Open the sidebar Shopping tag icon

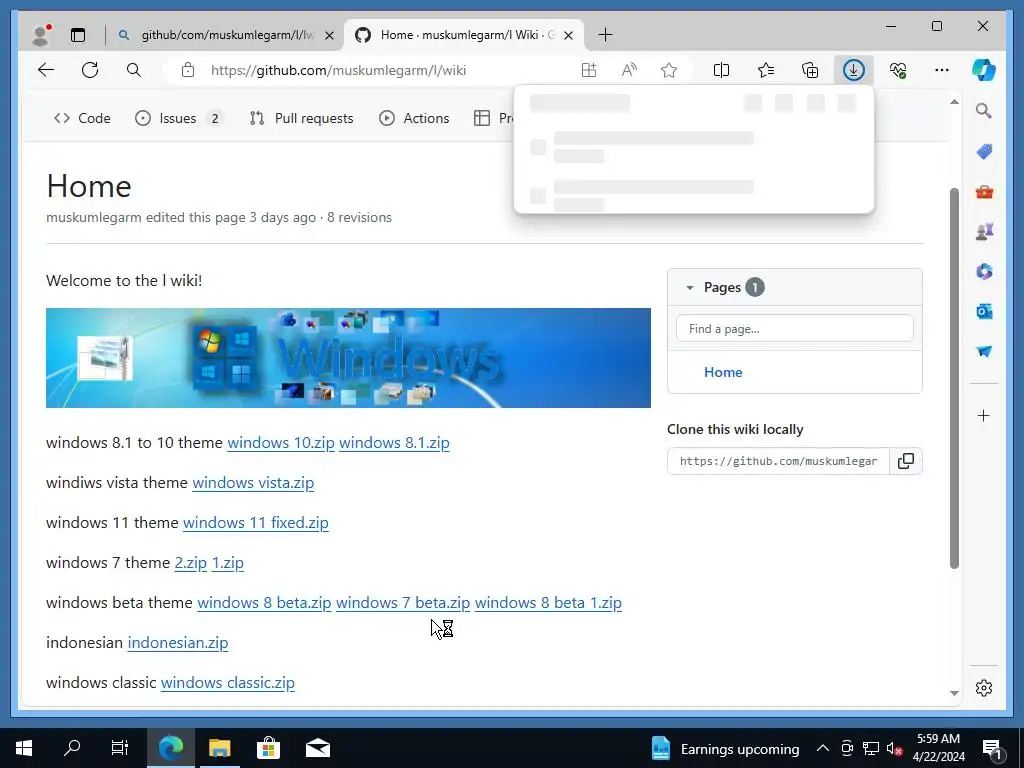984,152
